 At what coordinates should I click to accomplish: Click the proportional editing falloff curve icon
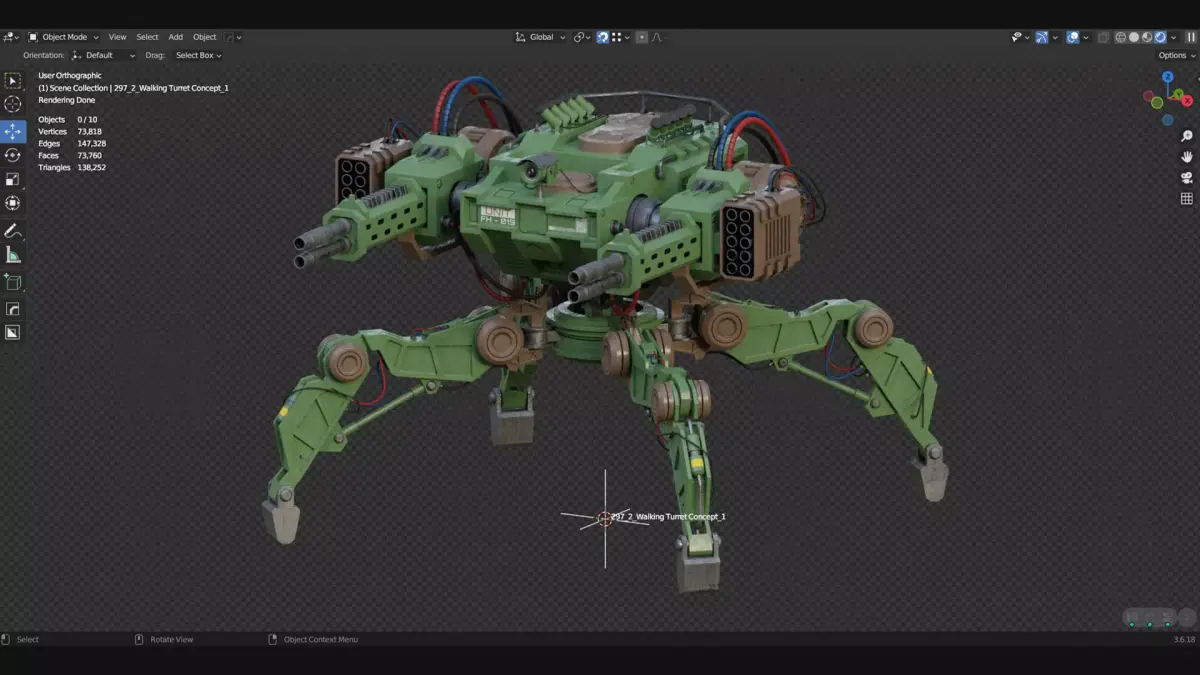click(x=657, y=37)
